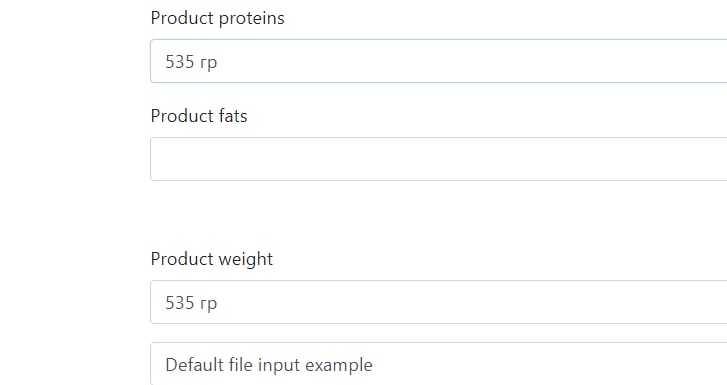
Task: Click the word weight in the third label
Action: [246, 260]
